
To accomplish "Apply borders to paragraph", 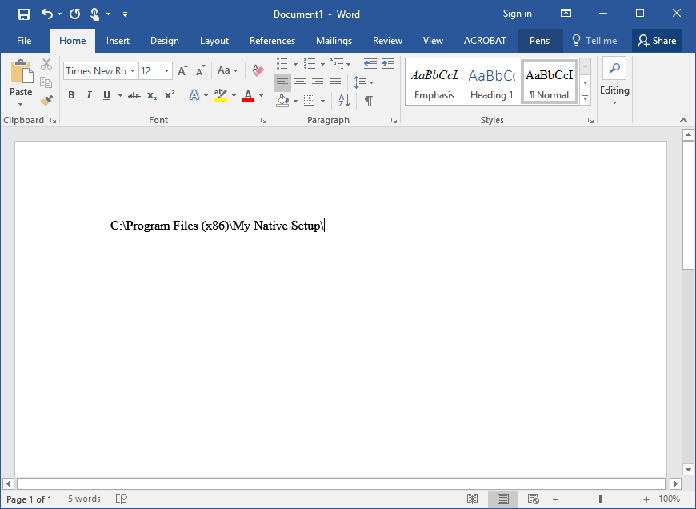I will pos(309,101).
